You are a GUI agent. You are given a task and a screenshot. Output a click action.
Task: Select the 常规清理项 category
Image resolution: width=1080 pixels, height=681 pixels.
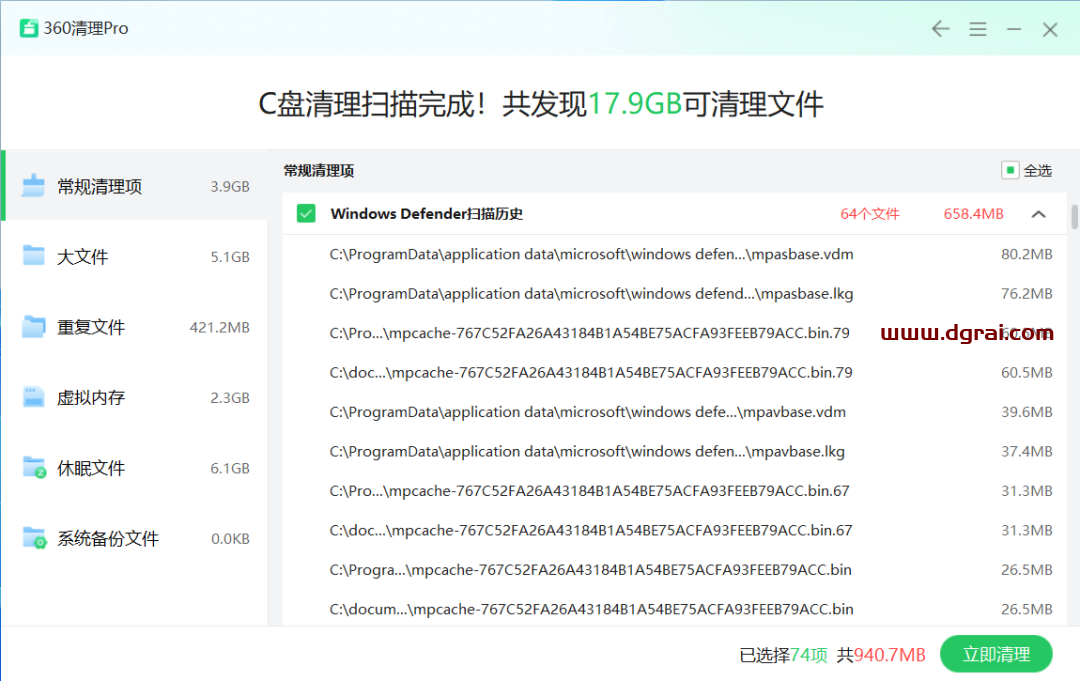click(135, 186)
